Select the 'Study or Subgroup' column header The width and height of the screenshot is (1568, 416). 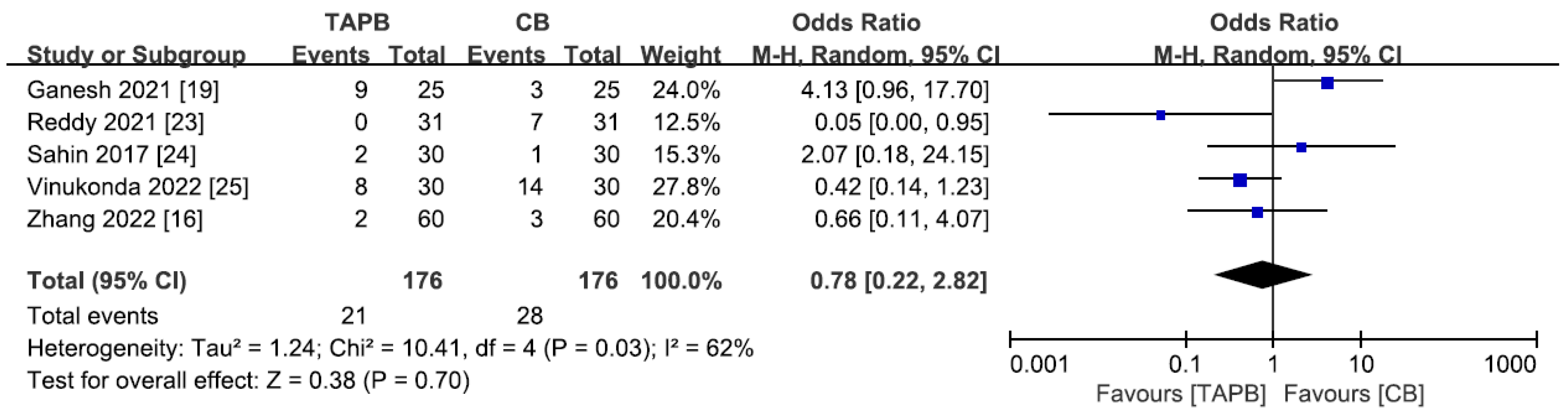pyautogui.click(x=136, y=55)
